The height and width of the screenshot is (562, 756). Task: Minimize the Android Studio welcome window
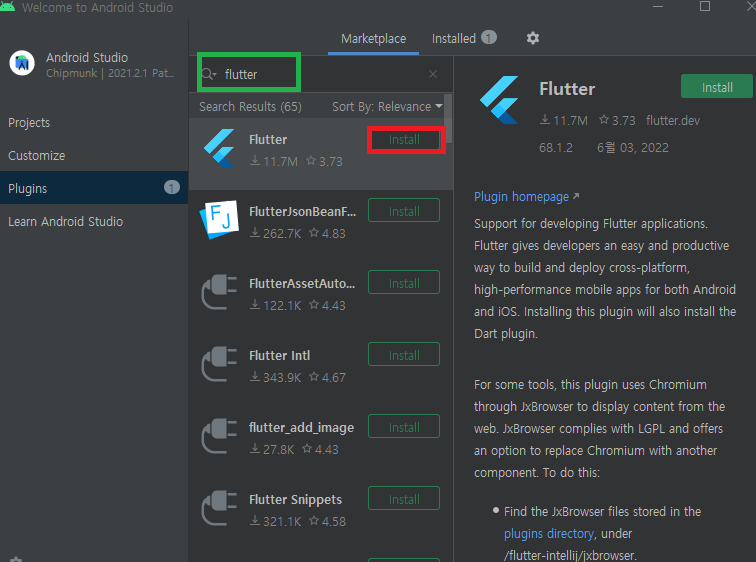pyautogui.click(x=658, y=6)
